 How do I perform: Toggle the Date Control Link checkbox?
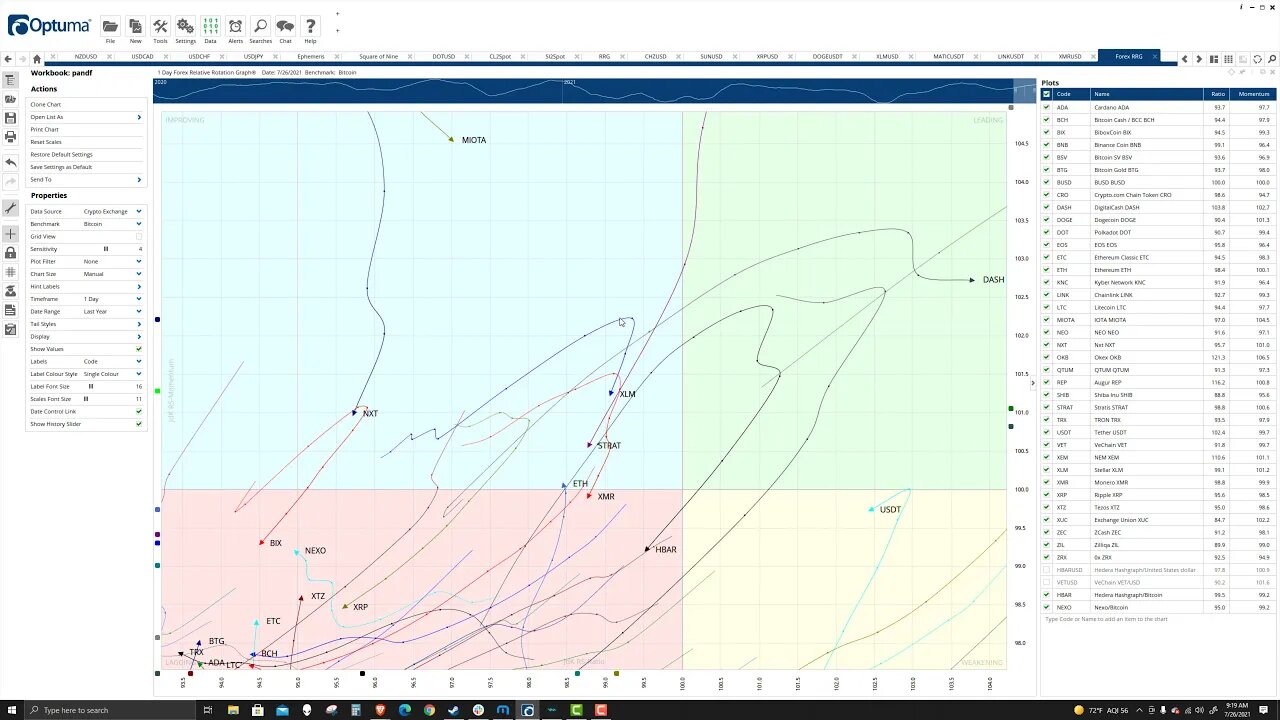click(x=138, y=411)
